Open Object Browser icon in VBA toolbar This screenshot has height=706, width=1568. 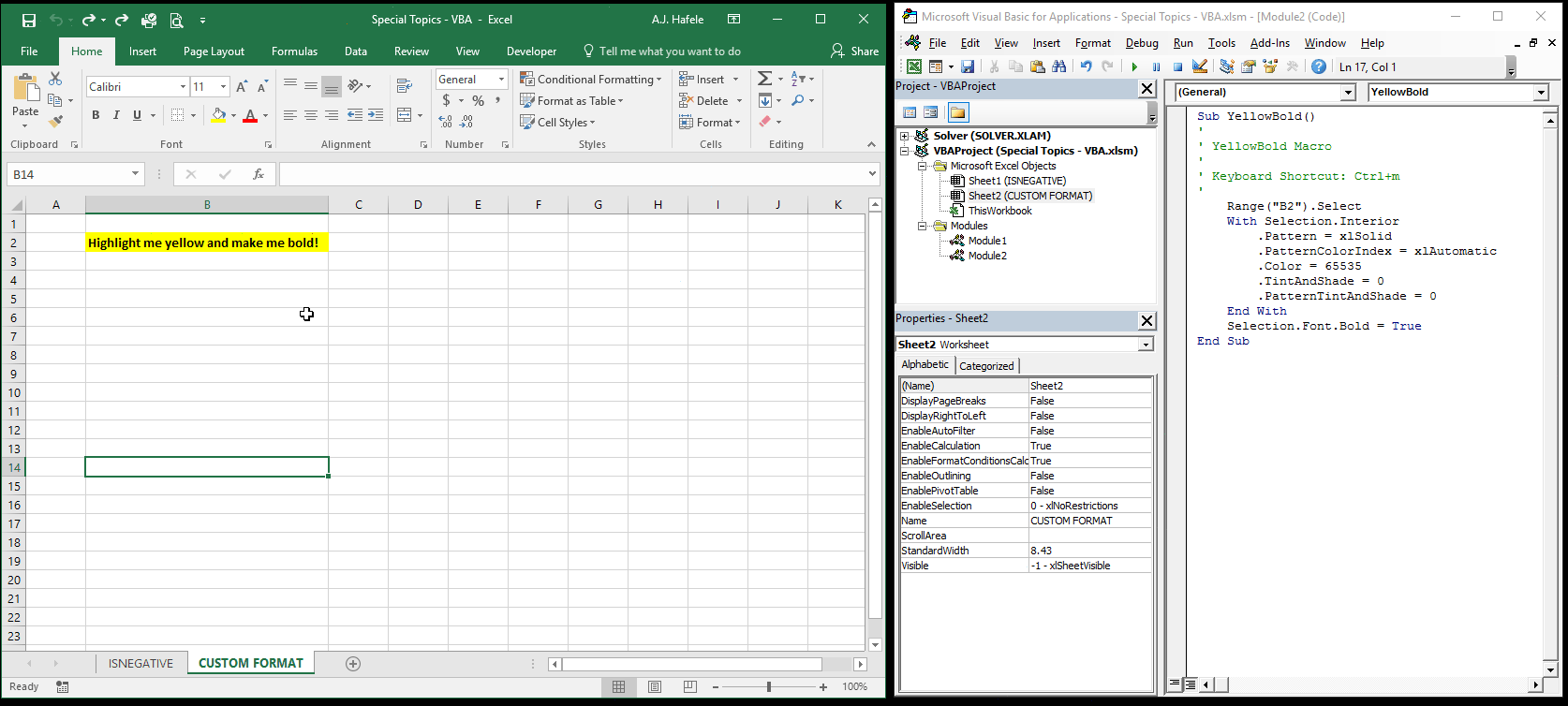1270,67
